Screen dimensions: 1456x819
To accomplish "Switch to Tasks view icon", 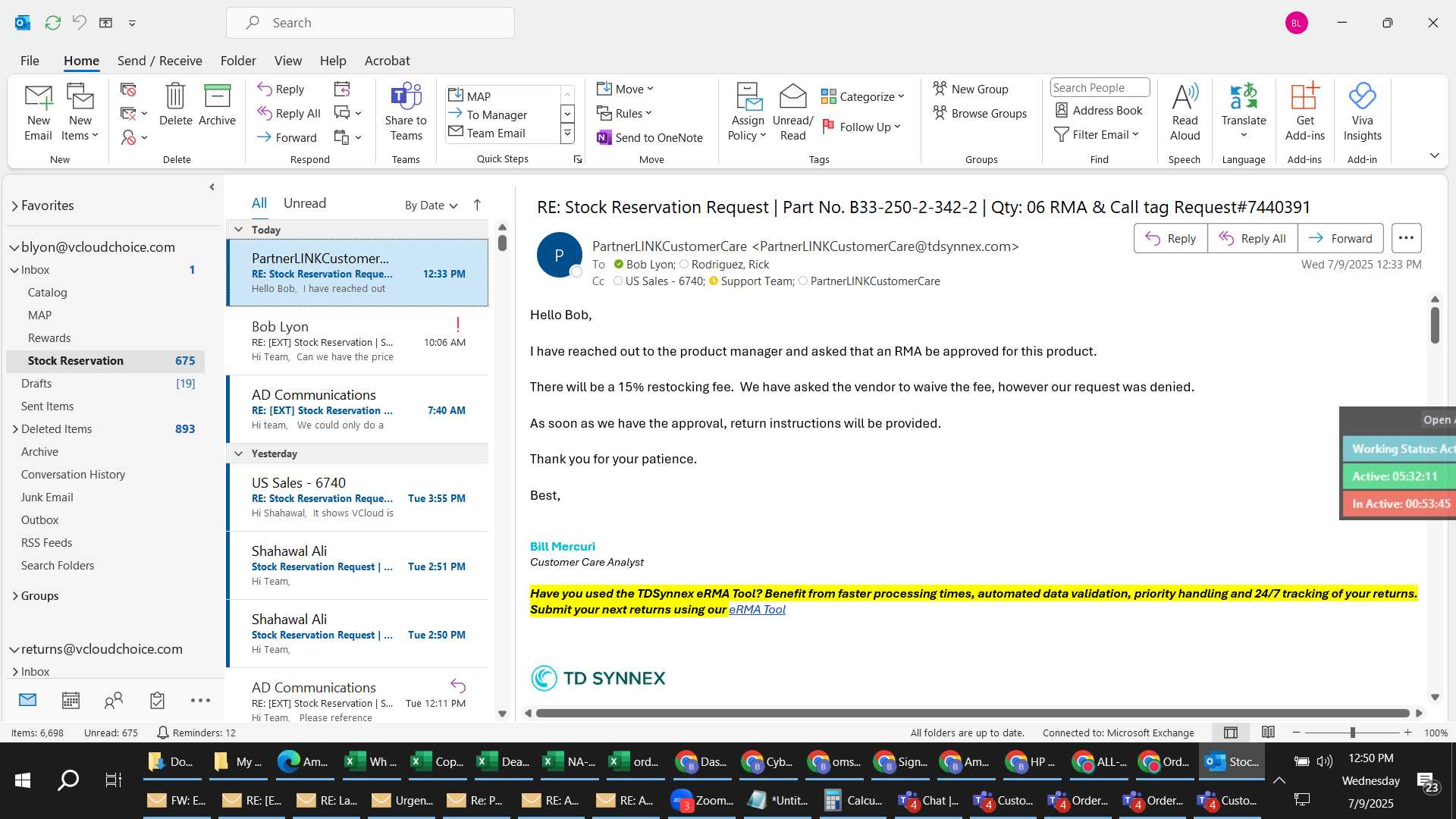I will tap(157, 700).
